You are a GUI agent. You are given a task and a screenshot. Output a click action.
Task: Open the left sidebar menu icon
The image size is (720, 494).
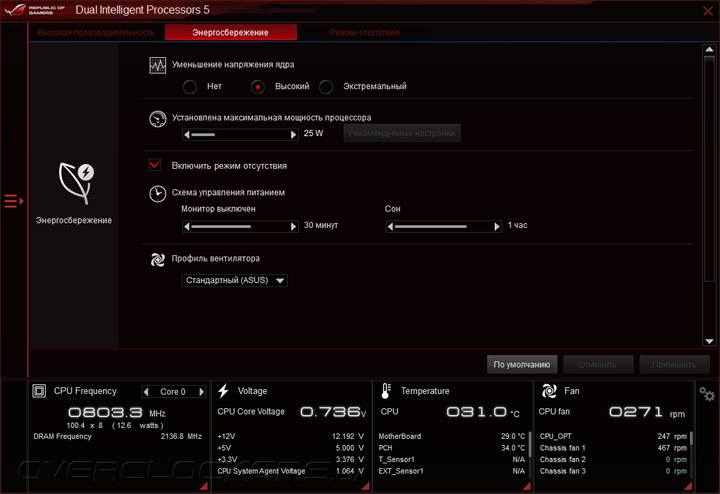(14, 201)
